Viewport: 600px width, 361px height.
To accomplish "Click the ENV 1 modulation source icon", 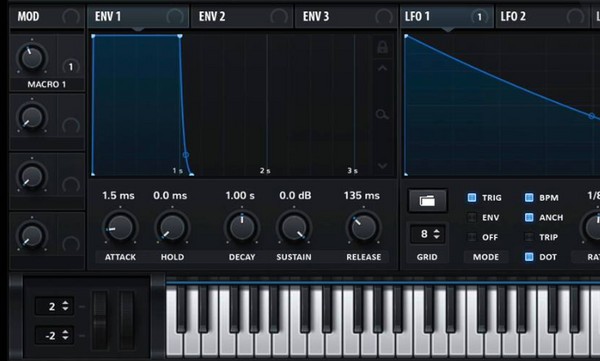I will click(175, 17).
